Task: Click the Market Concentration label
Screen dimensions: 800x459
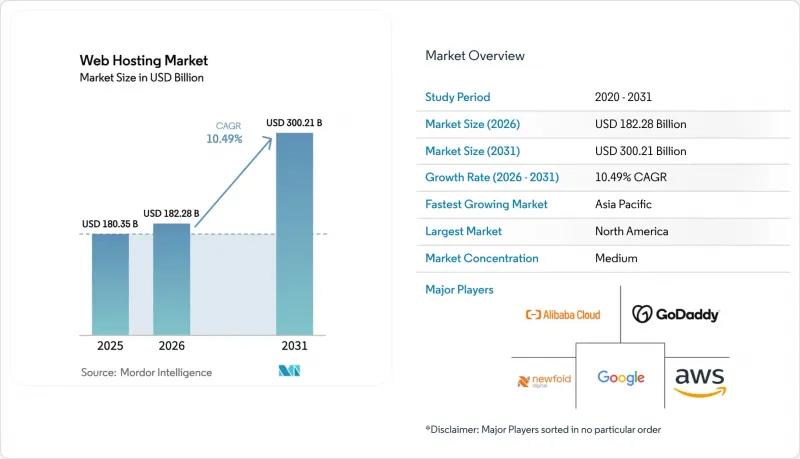Action: click(482, 258)
